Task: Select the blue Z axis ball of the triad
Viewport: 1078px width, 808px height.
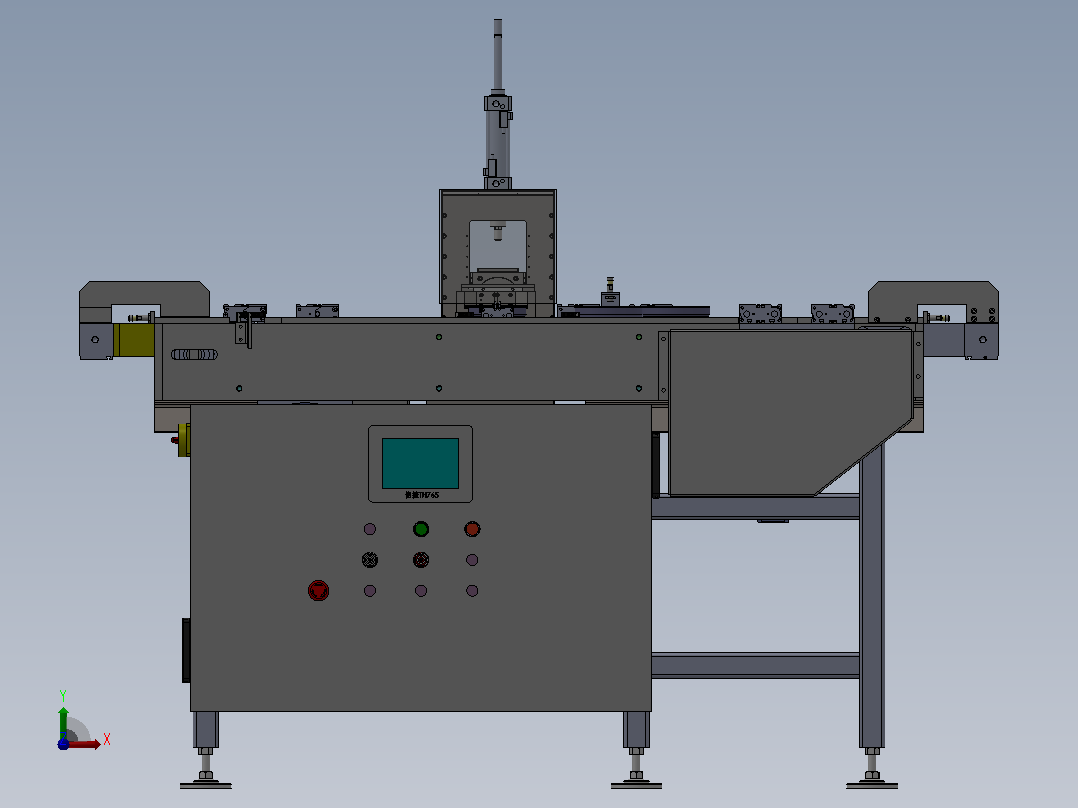Action: (63, 744)
